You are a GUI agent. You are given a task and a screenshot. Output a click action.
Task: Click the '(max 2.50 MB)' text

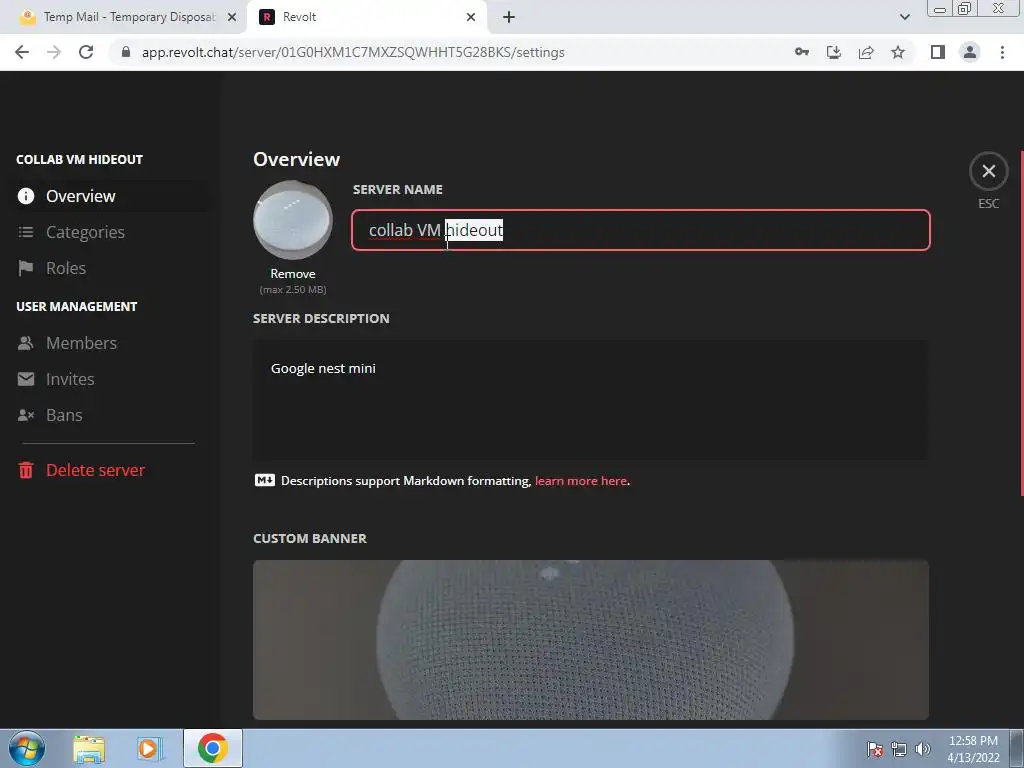click(293, 289)
